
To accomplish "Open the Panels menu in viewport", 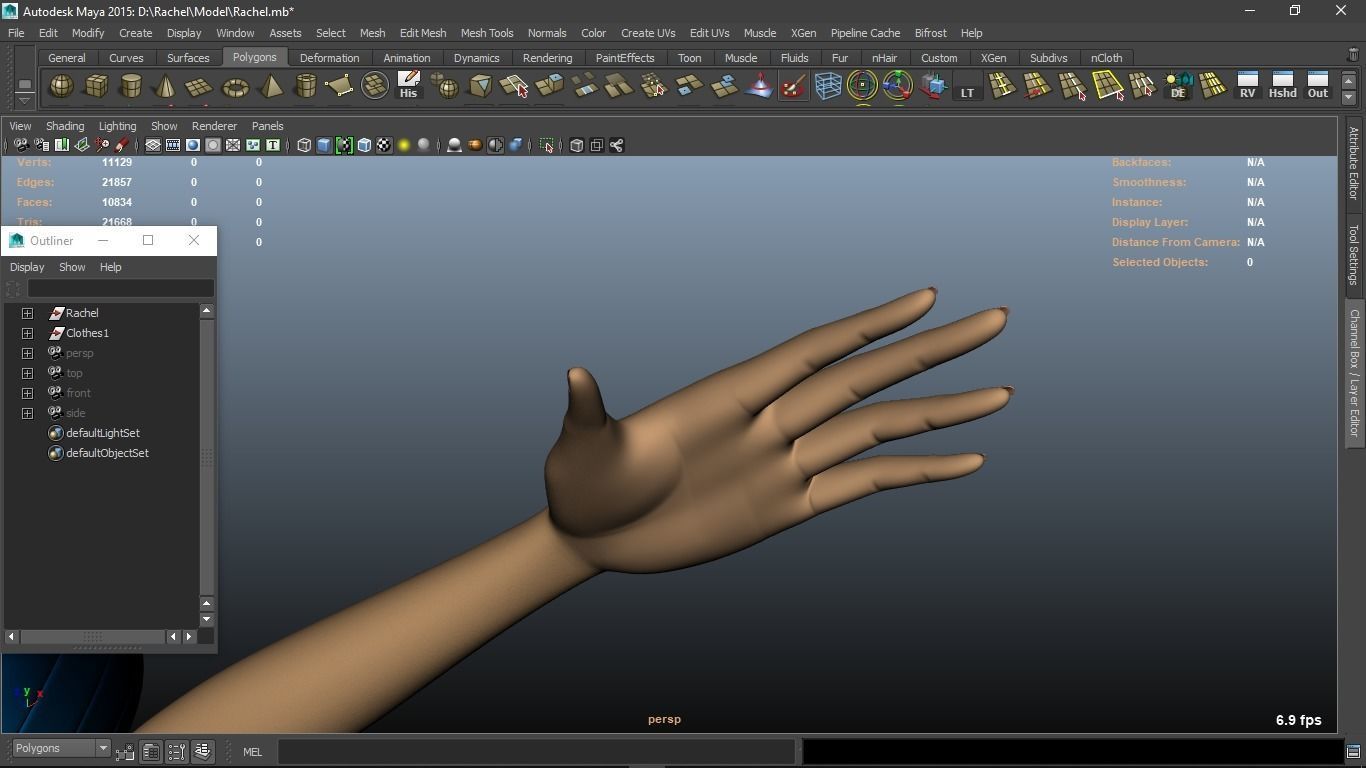I will click(x=267, y=126).
